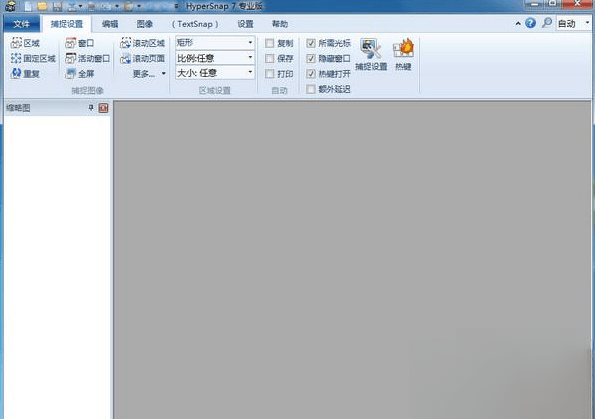Expand the 更多... more captures menu
The height and width of the screenshot is (419, 595).
coord(149,74)
